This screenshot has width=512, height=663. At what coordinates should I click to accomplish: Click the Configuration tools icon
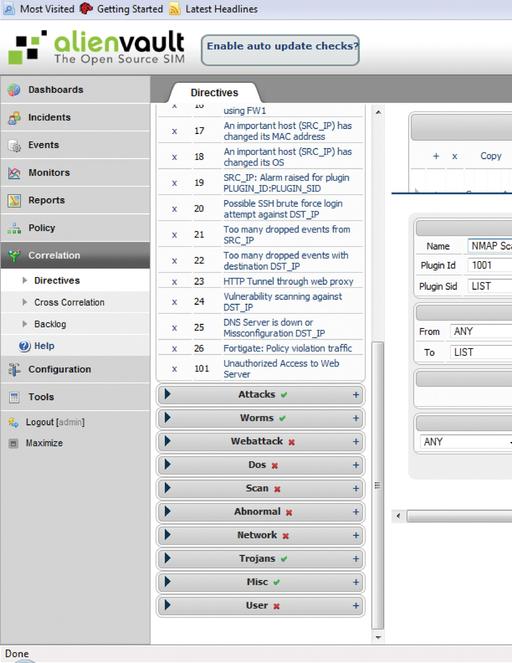14,370
